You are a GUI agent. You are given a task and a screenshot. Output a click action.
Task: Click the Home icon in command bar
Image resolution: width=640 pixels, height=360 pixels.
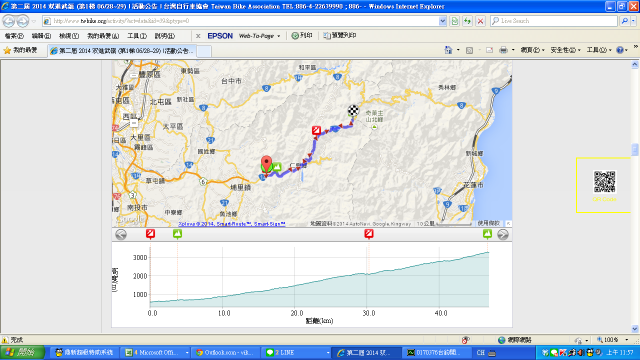(x=448, y=50)
